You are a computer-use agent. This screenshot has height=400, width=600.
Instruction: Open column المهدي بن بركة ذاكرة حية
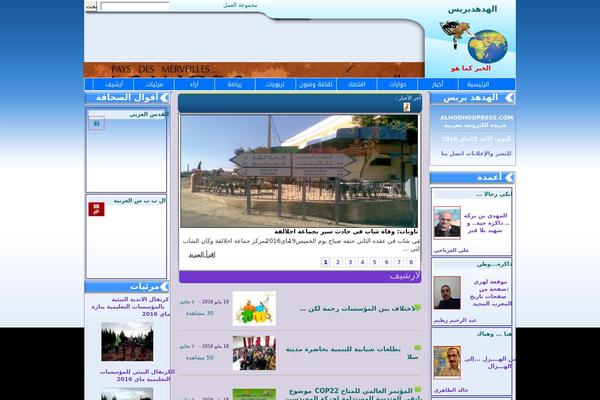click(x=486, y=223)
